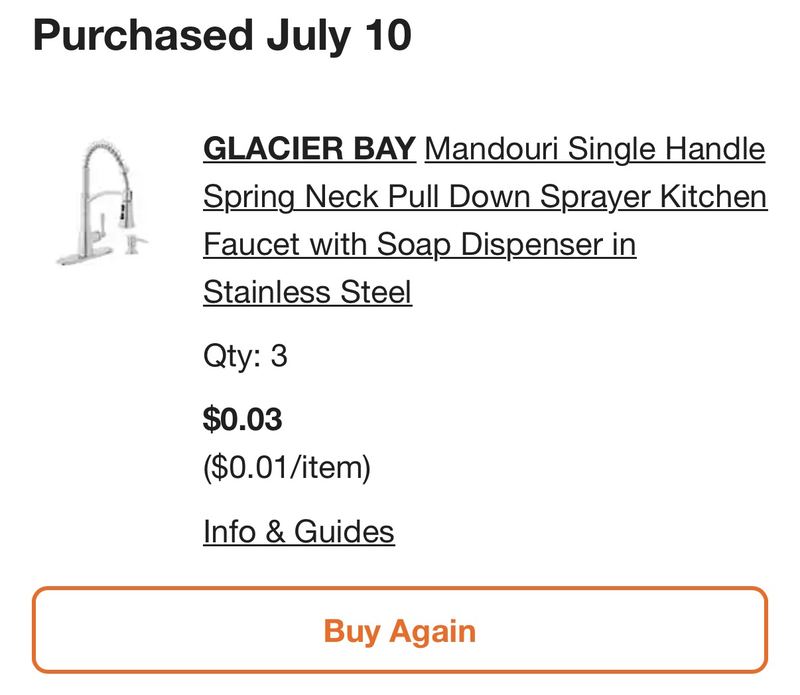Reorder the item using Buy Again
Screen dimensions: 800x695
coord(399,630)
